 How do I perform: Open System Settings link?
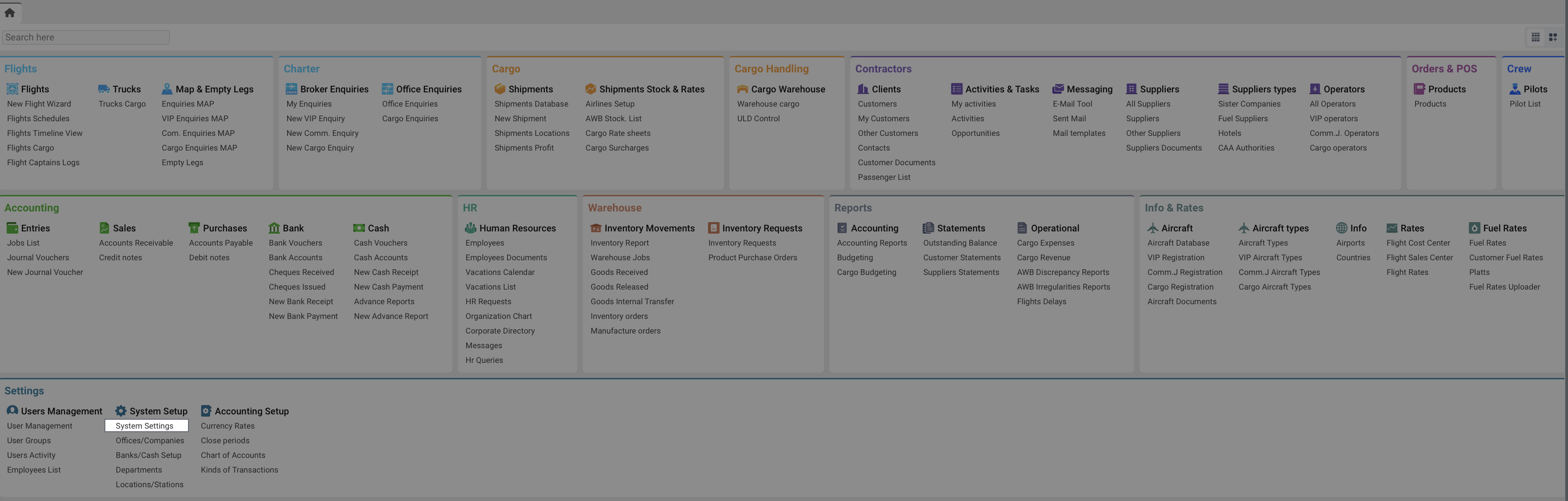pos(144,425)
